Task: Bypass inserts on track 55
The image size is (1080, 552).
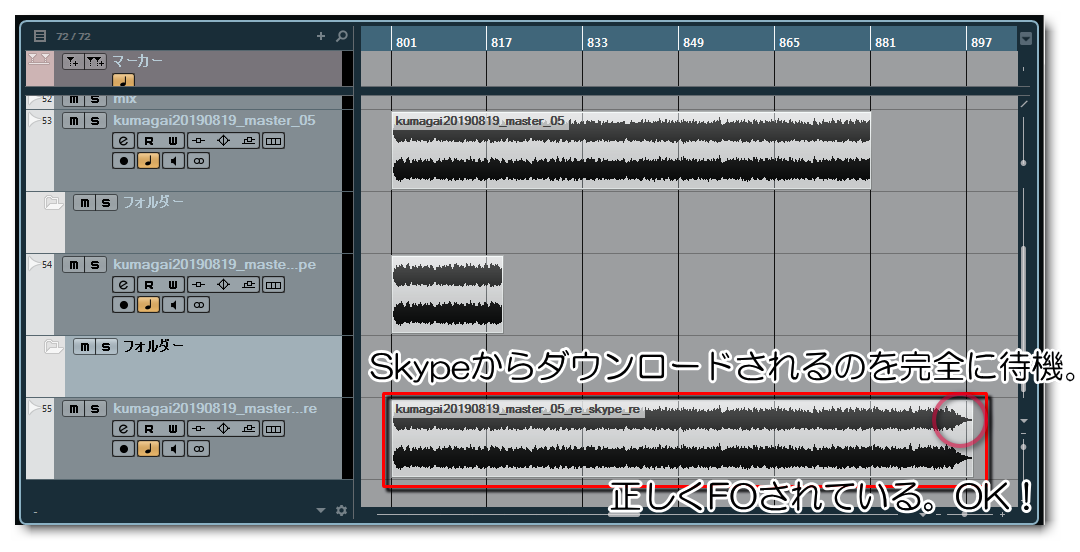Action: 198,429
